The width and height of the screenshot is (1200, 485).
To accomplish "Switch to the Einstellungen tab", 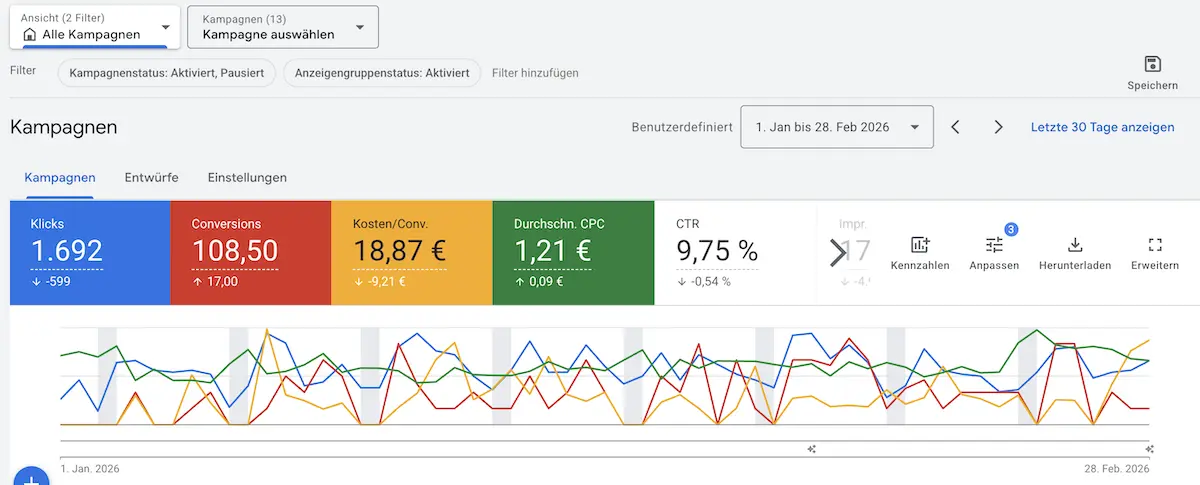I will point(247,177).
